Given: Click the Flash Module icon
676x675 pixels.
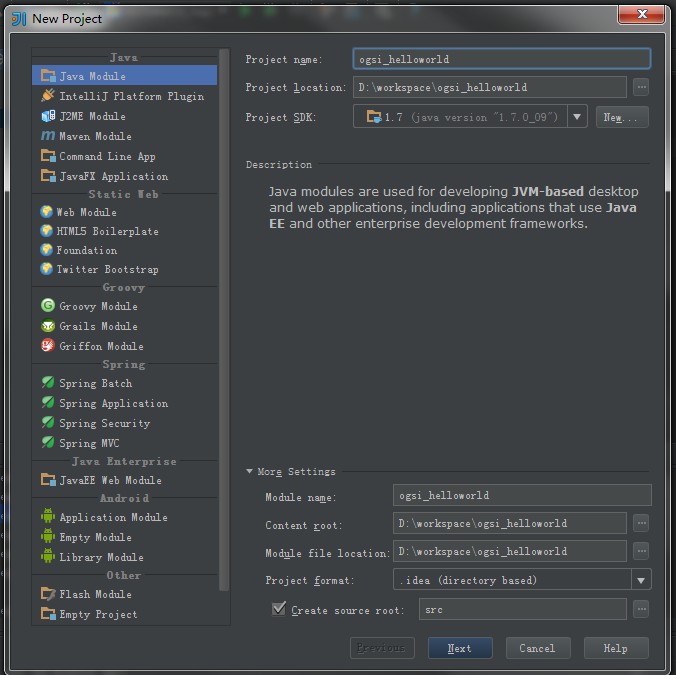Looking at the screenshot, I should coord(48,594).
